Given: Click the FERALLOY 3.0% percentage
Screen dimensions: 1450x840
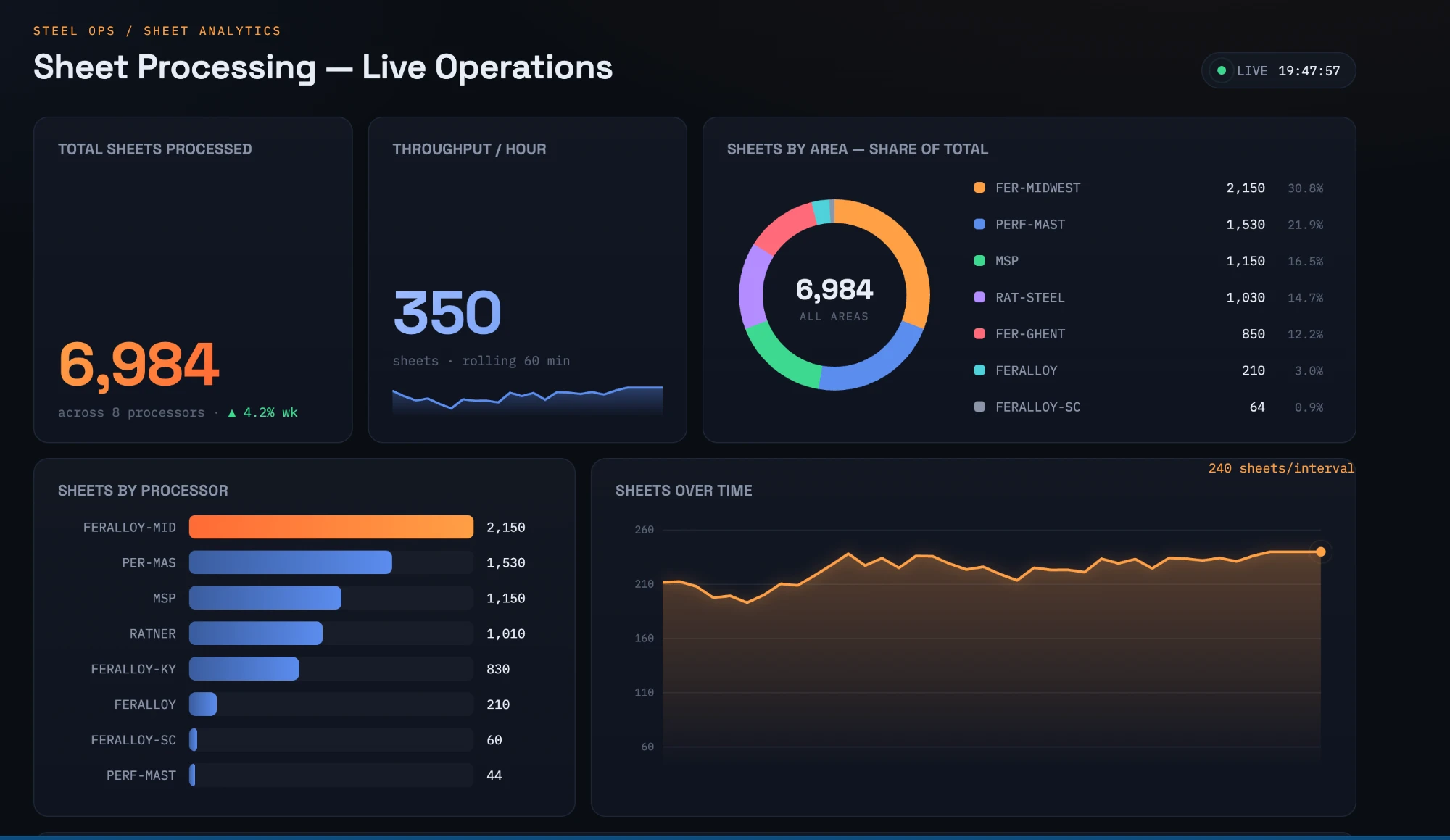Looking at the screenshot, I should pyautogui.click(x=1309, y=370).
